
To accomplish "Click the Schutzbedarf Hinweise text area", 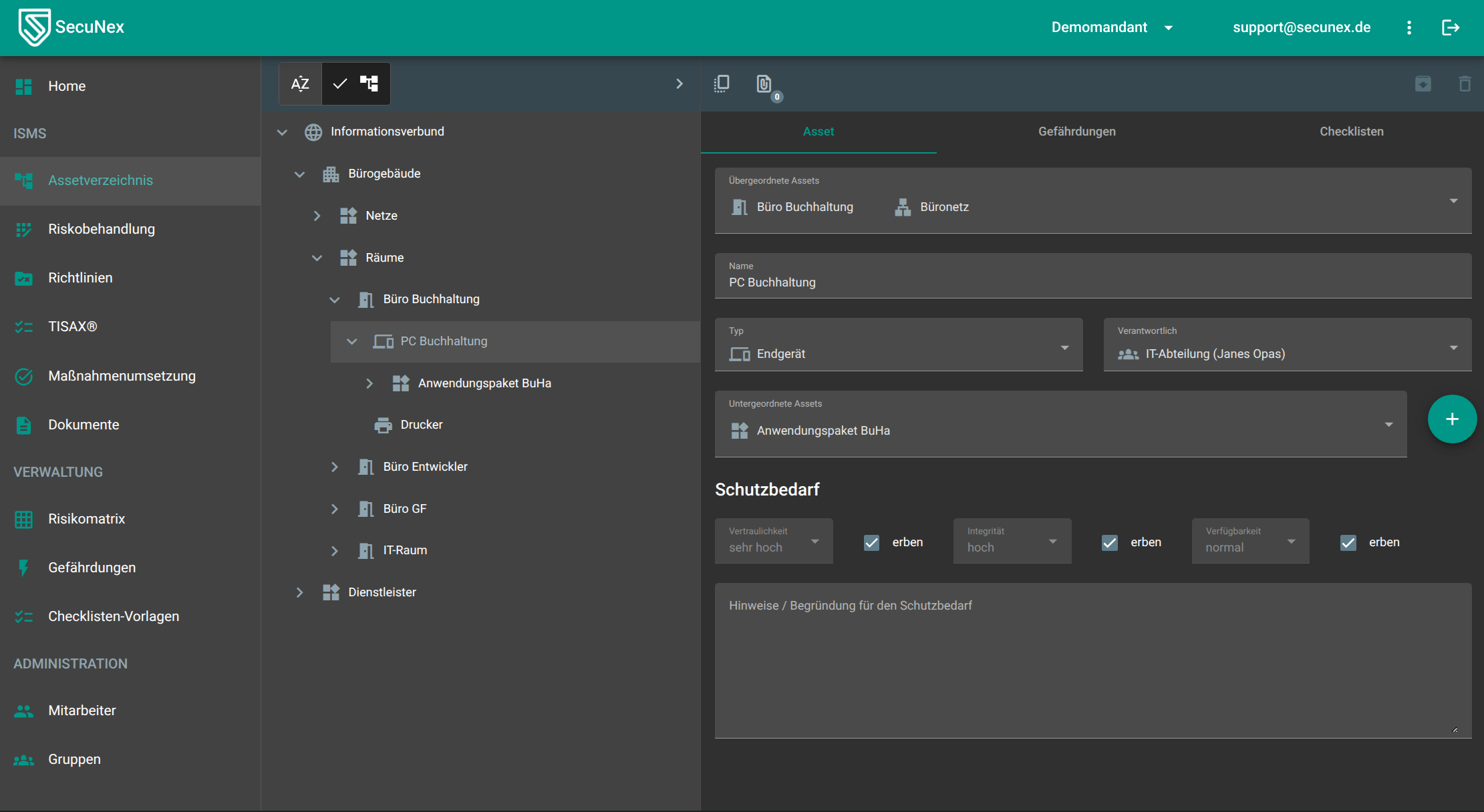I will pyautogui.click(x=1092, y=660).
